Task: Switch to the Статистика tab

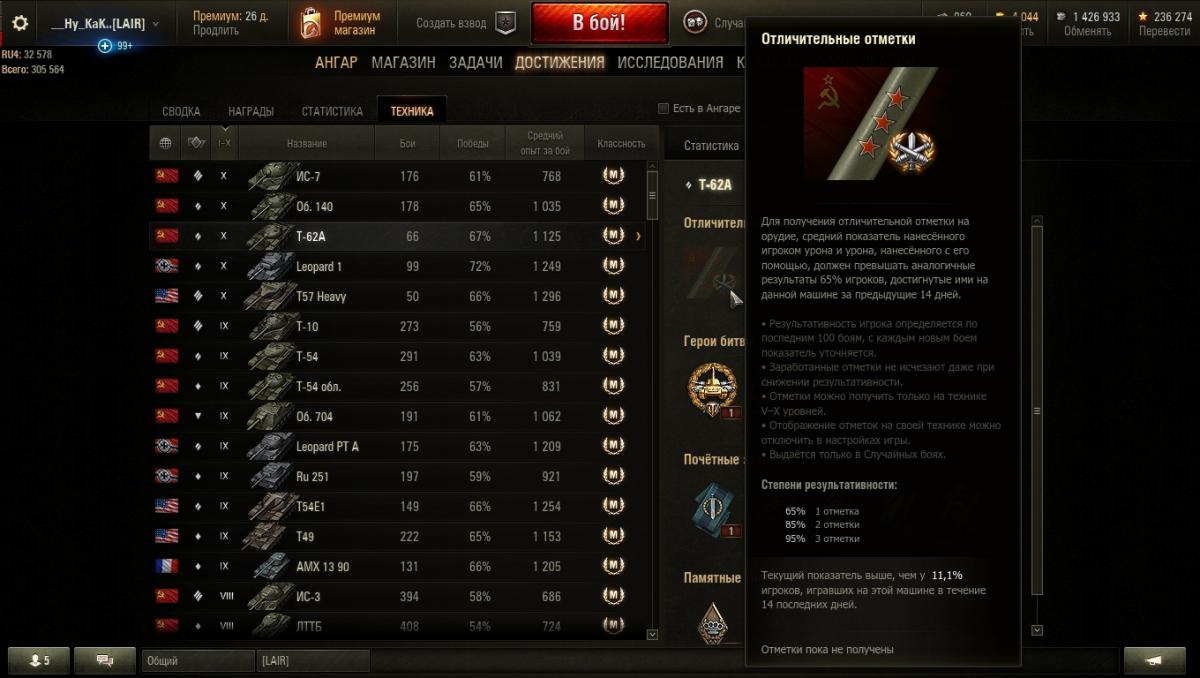Action: 332,111
